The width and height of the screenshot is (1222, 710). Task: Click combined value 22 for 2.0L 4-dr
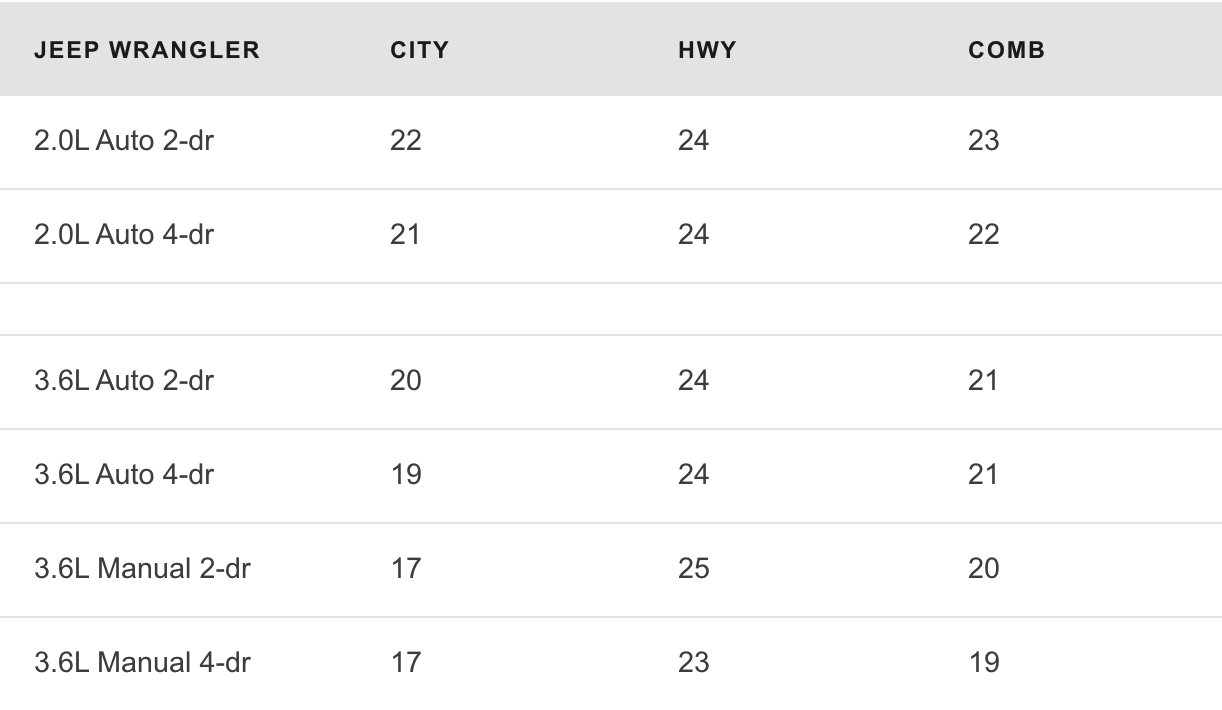[984, 234]
